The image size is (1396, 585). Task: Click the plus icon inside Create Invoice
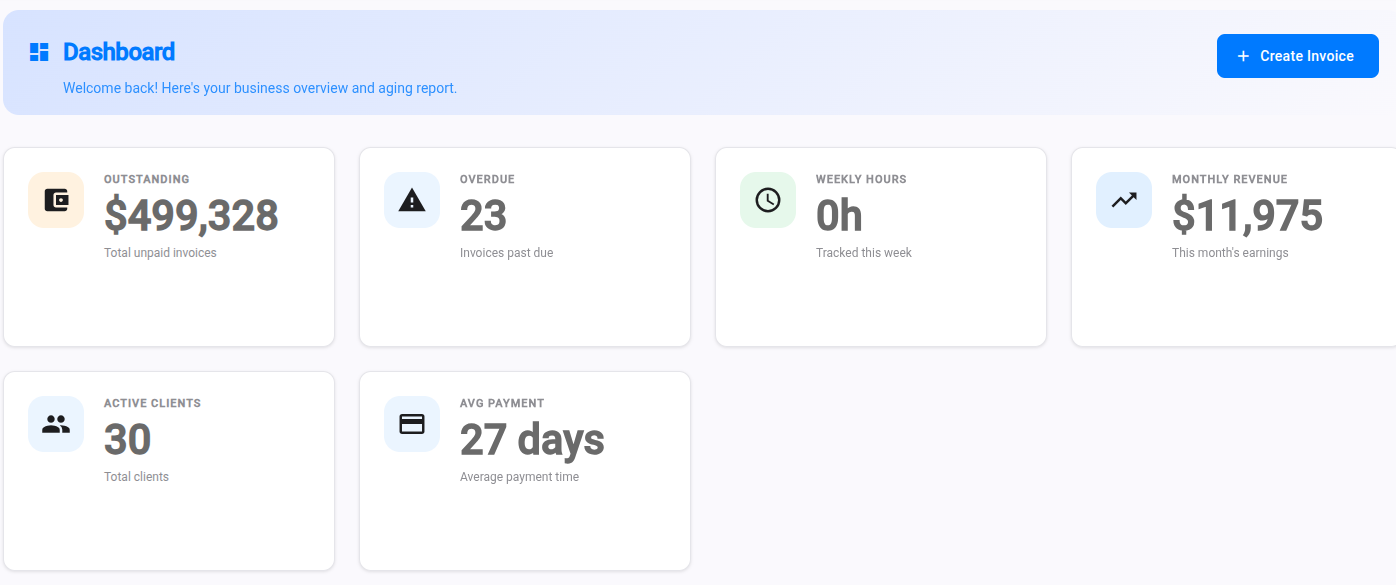tap(1243, 56)
